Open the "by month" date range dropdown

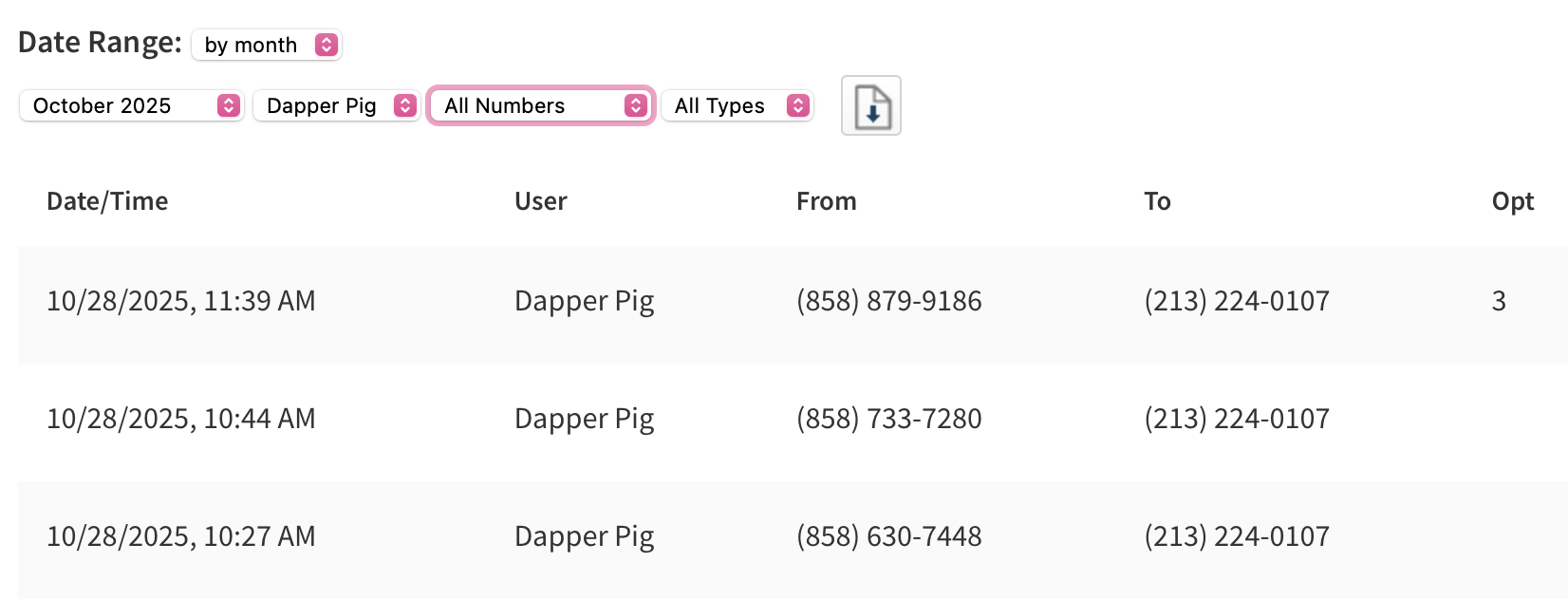point(267,45)
